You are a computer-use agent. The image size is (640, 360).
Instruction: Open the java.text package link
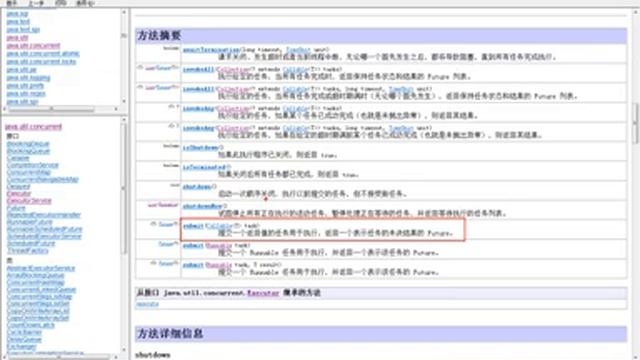pyautogui.click(x=18, y=22)
